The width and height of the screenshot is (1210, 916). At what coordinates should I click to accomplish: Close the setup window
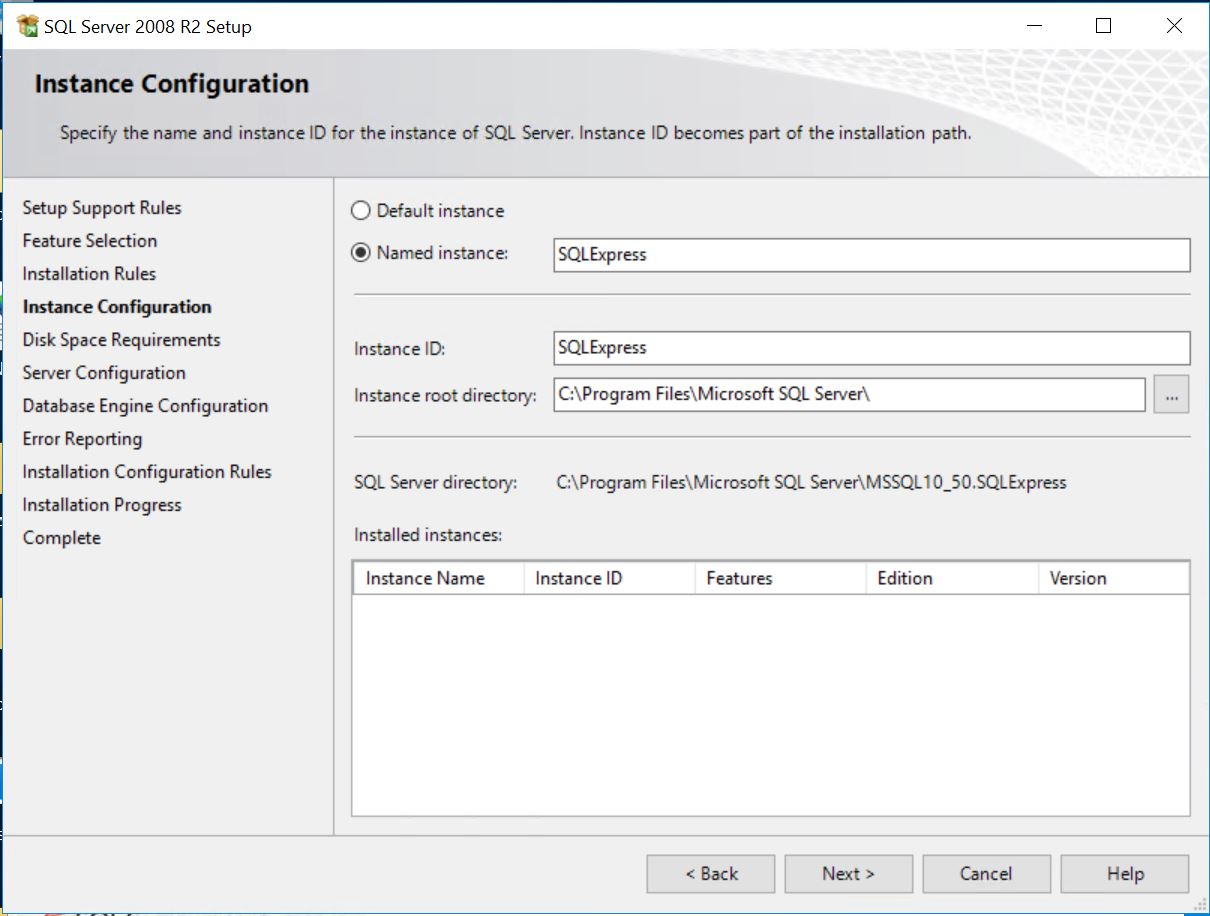[x=1175, y=27]
